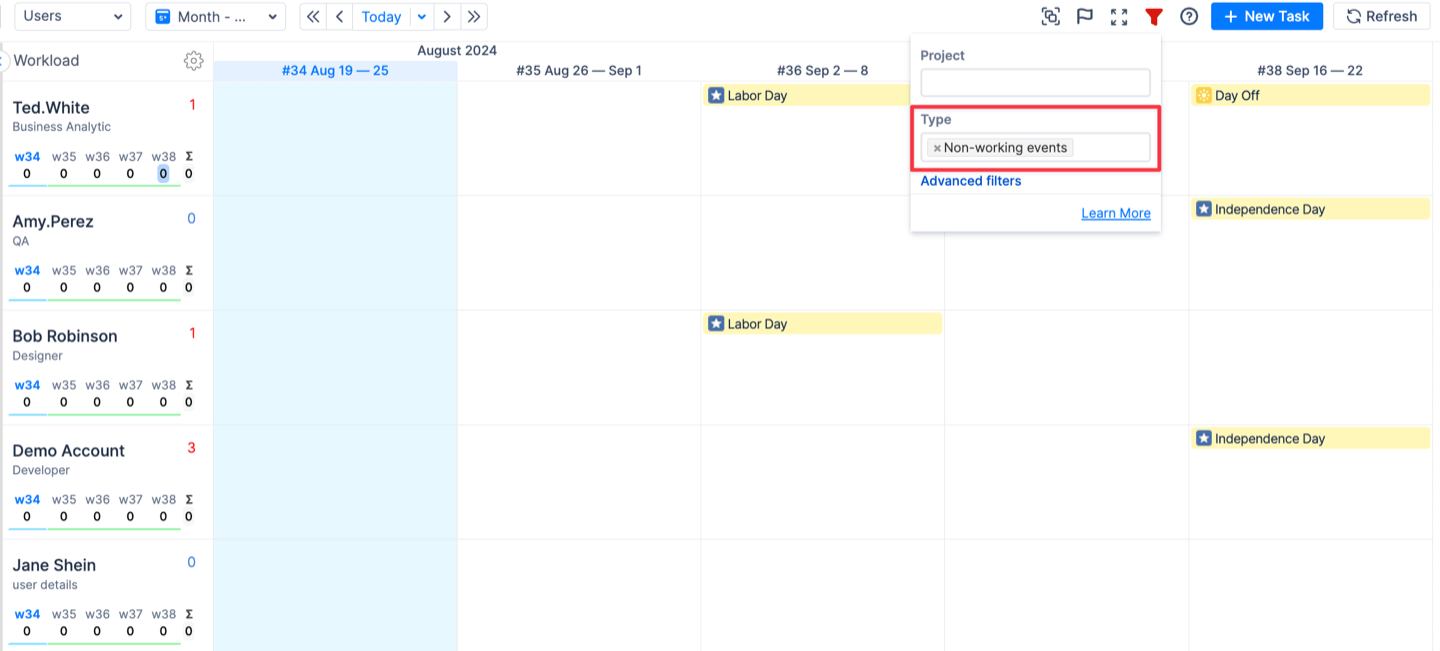Go to next period with right arrow
1440x651 pixels.
447,16
